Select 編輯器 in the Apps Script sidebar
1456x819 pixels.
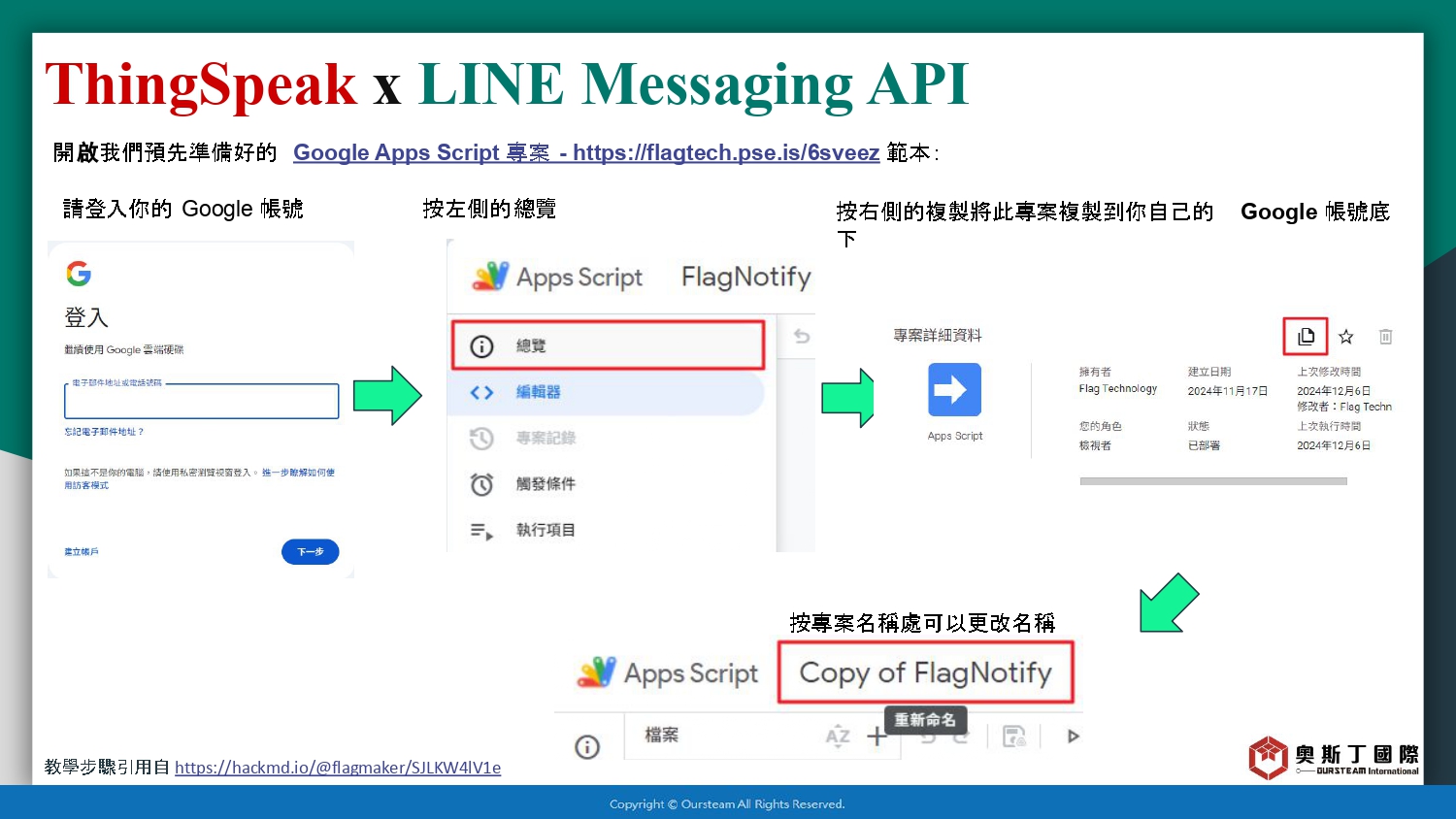tap(608, 392)
